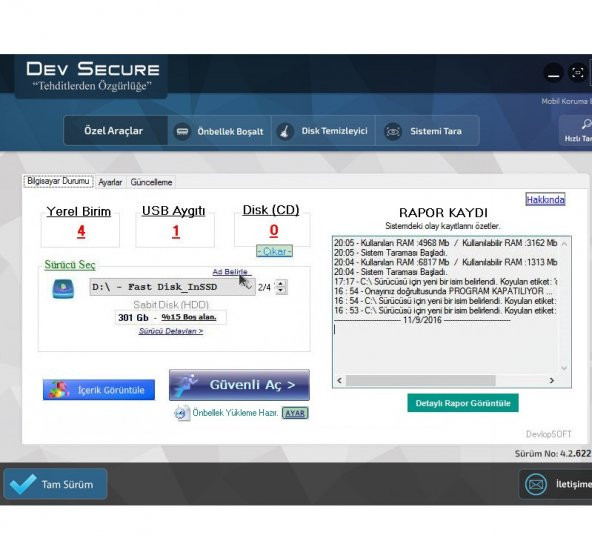Click the Önbellek Boşalt memory icon
This screenshot has width=592, height=544.
point(182,131)
